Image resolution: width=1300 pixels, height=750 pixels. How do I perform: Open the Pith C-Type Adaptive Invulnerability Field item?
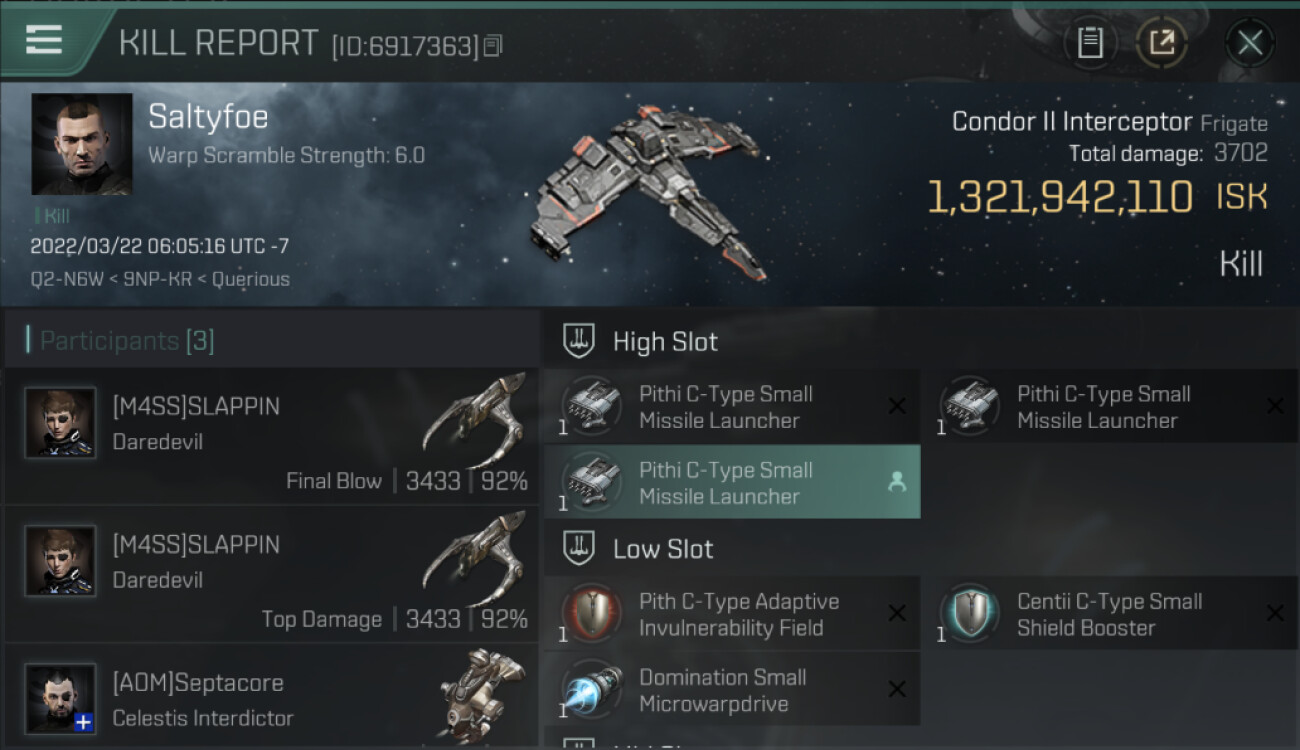point(732,614)
